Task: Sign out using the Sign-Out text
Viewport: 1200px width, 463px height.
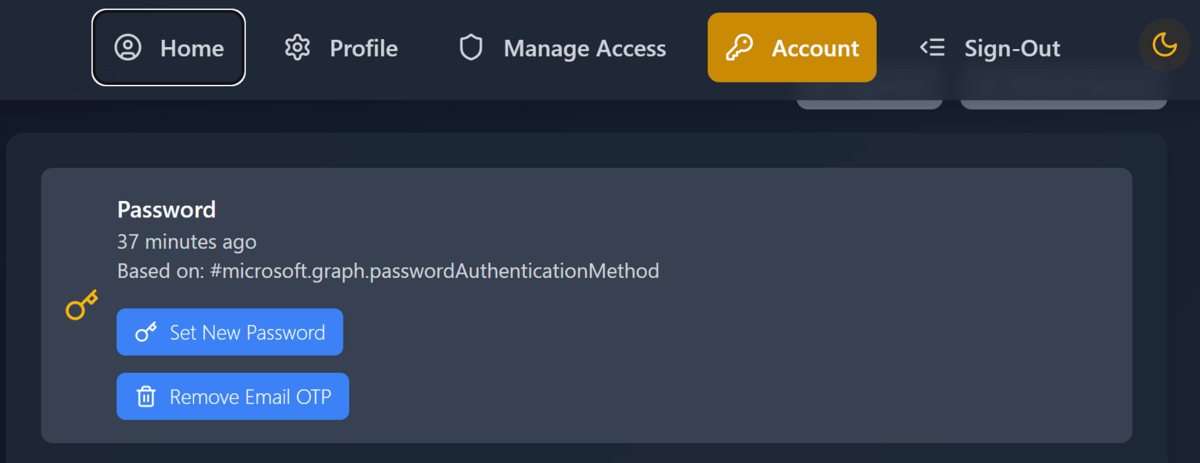Action: coord(1011,48)
